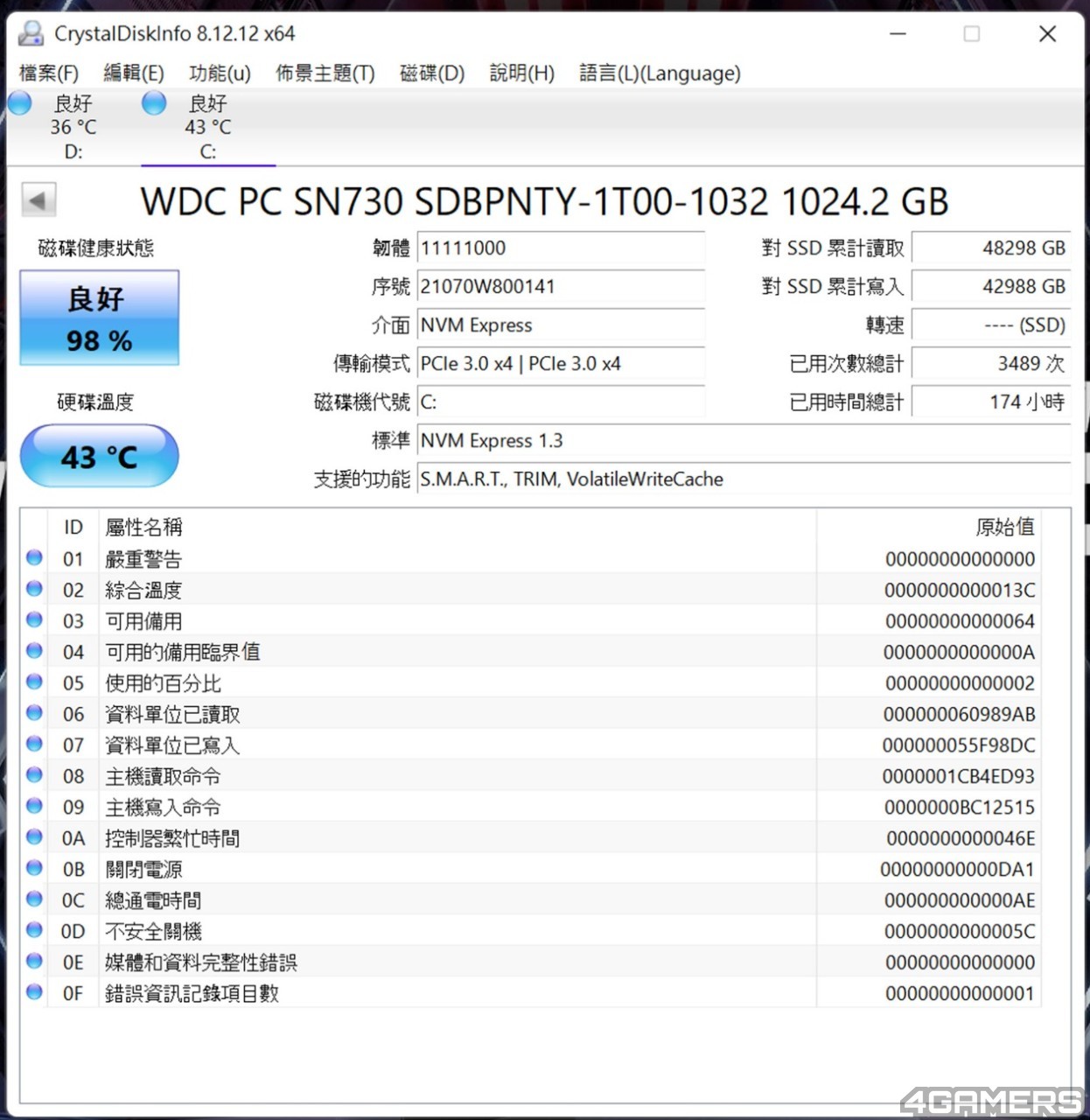The width and height of the screenshot is (1090, 1120).
Task: Select raw value 0000000000046E for 控制器繁忙時間
Action: point(961,839)
